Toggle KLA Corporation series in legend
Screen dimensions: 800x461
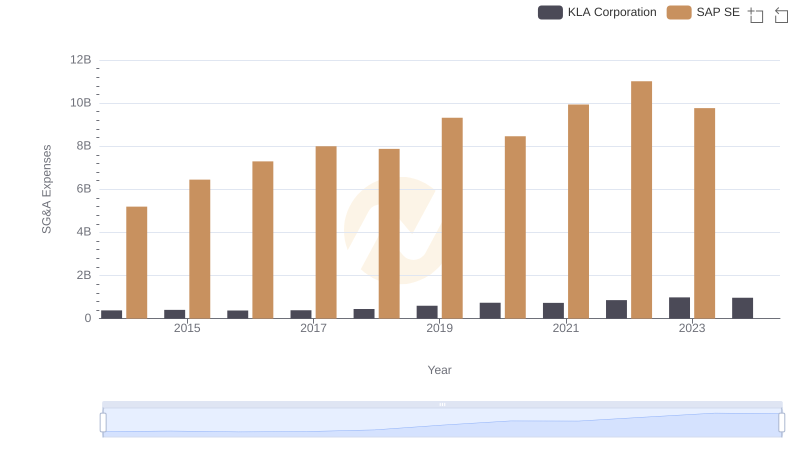[x=597, y=12]
